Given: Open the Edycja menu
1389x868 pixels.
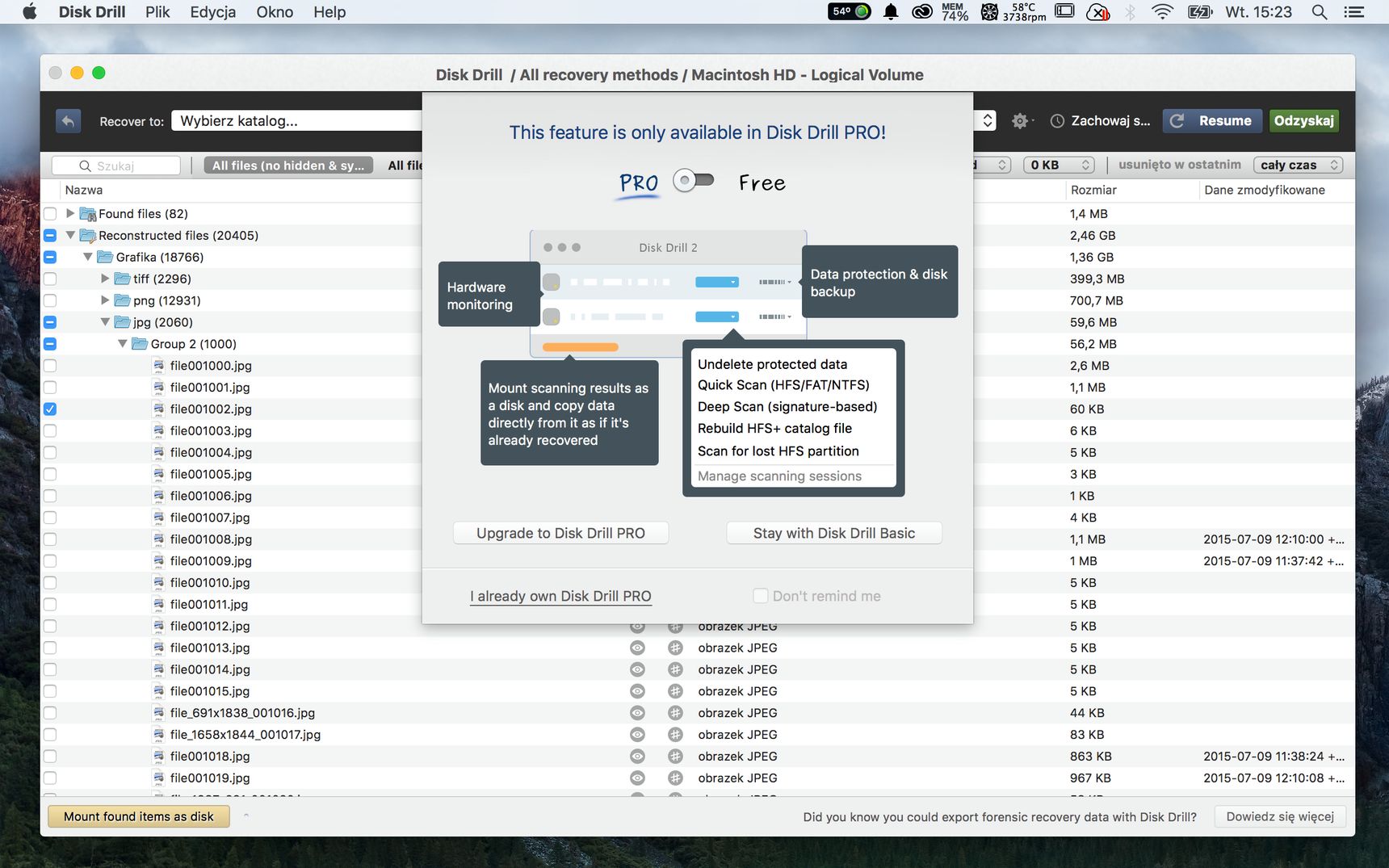Looking at the screenshot, I should 213,12.
